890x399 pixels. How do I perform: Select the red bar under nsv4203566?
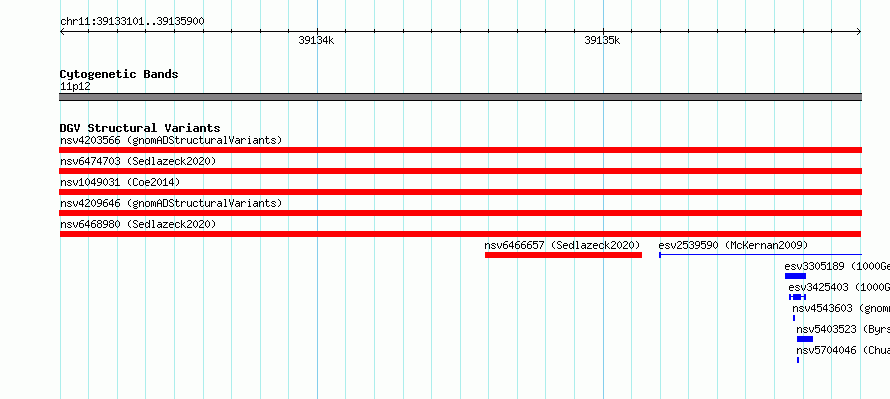(460, 150)
